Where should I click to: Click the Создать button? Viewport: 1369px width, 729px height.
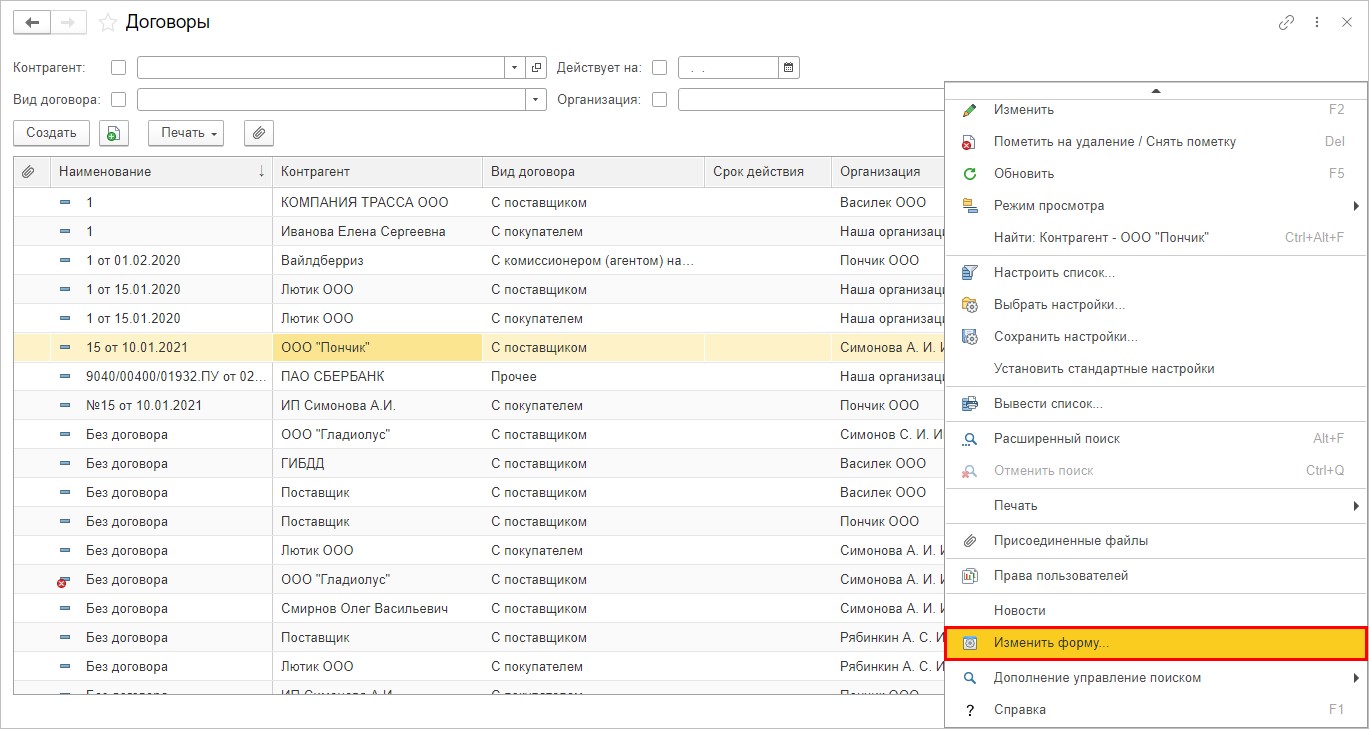point(51,133)
